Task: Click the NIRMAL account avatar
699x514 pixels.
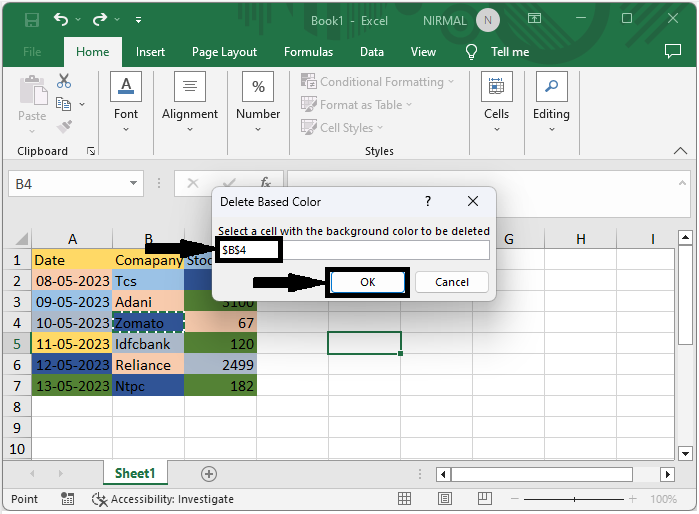Action: [488, 21]
